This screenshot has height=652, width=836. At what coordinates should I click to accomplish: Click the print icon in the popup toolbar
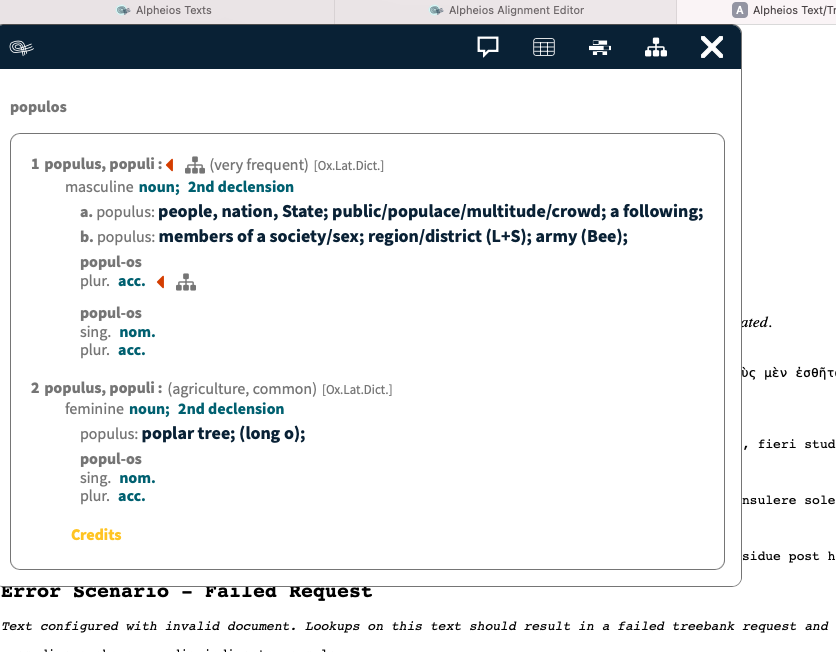(599, 46)
